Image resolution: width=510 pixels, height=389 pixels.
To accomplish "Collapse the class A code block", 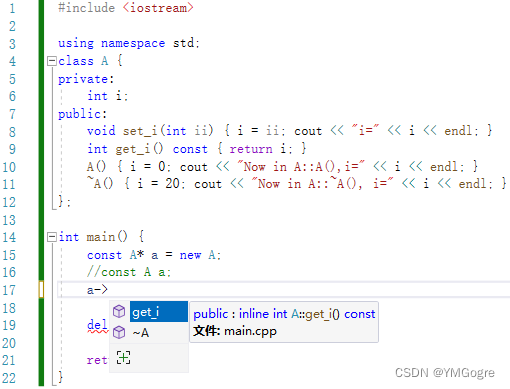I will tap(52, 61).
